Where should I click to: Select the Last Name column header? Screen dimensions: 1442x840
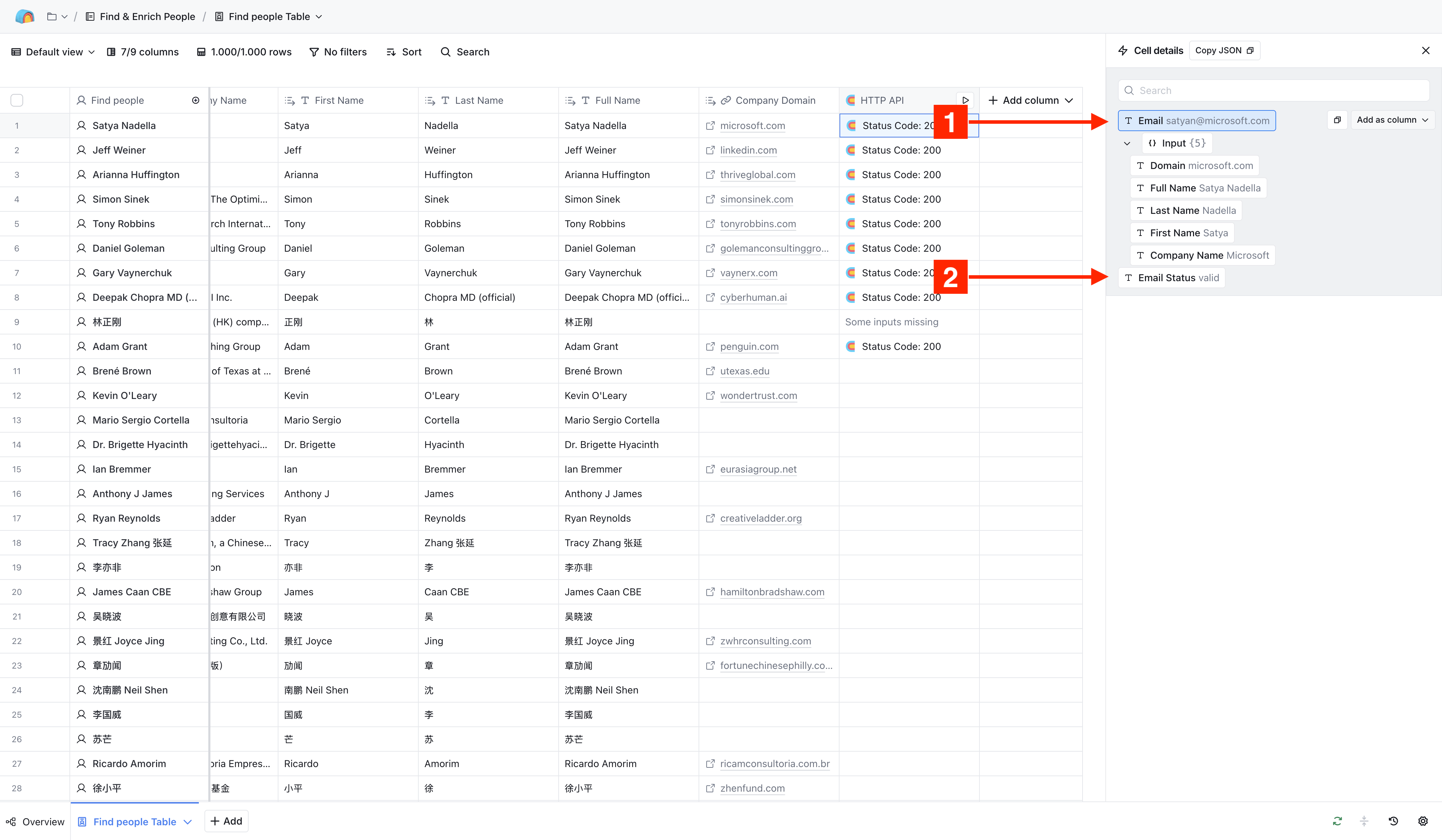tap(488, 100)
